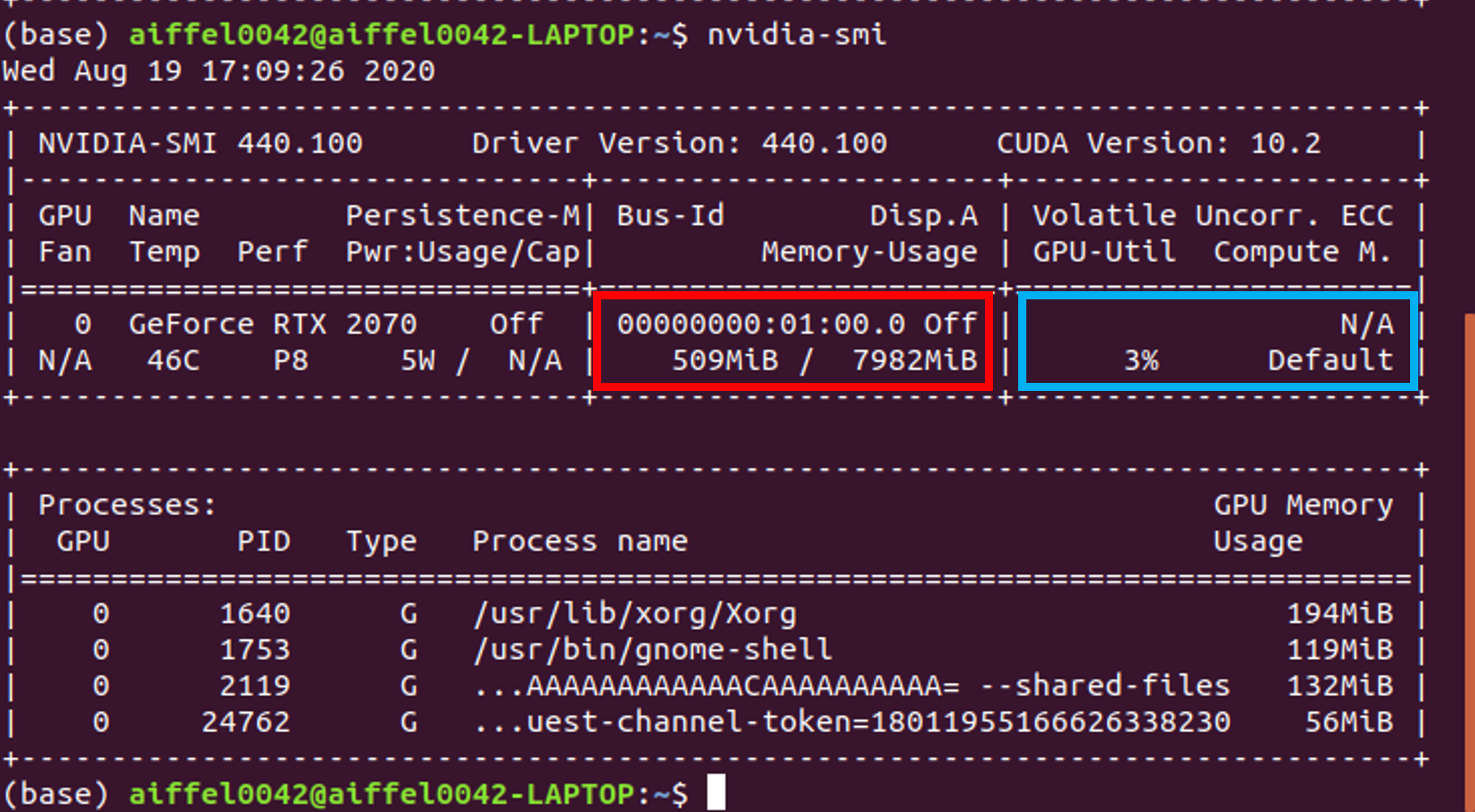Click the /usr/bin/gnome-shell process name

pyautogui.click(x=652, y=650)
